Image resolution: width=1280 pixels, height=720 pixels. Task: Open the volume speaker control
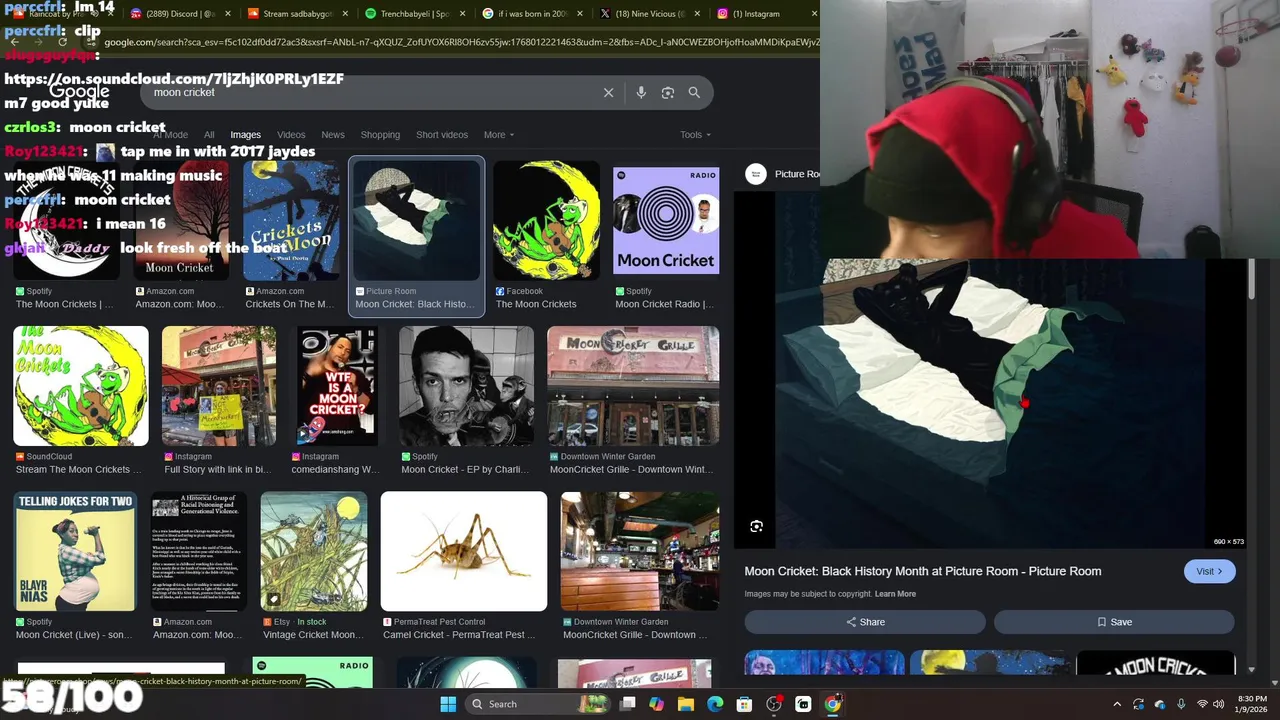[1220, 704]
